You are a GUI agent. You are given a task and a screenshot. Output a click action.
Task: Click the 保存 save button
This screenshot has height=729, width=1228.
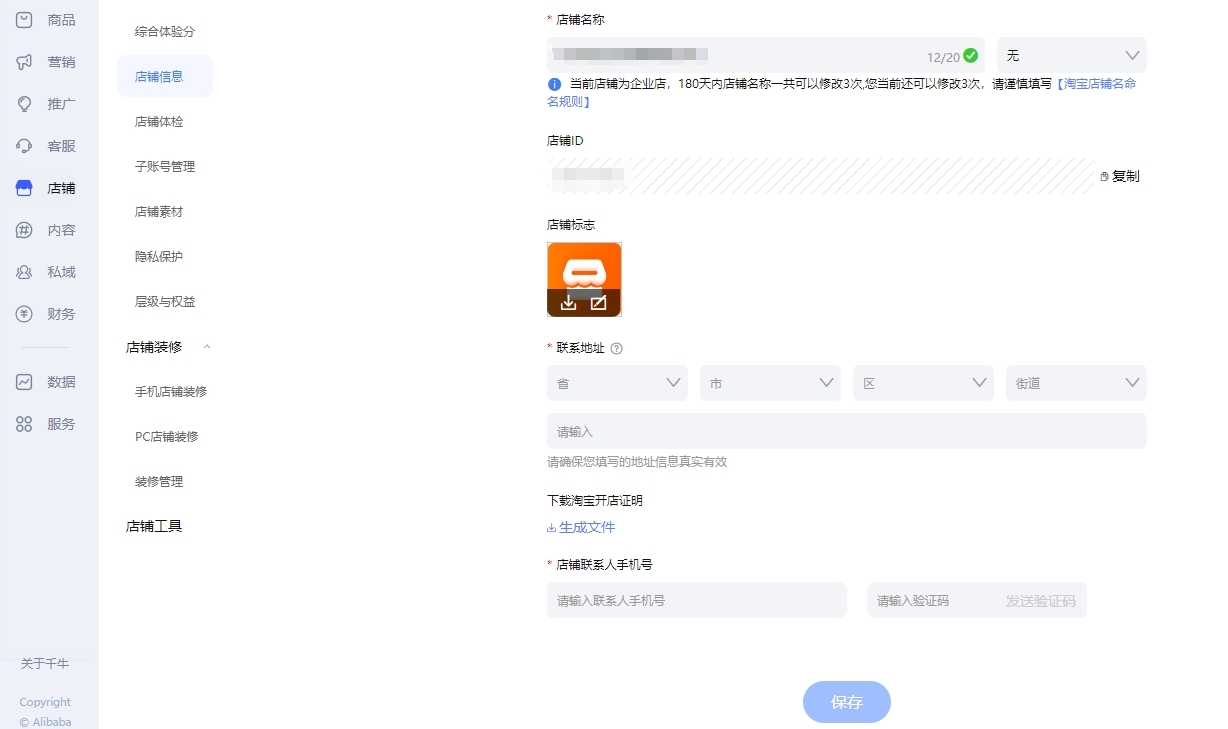click(846, 702)
